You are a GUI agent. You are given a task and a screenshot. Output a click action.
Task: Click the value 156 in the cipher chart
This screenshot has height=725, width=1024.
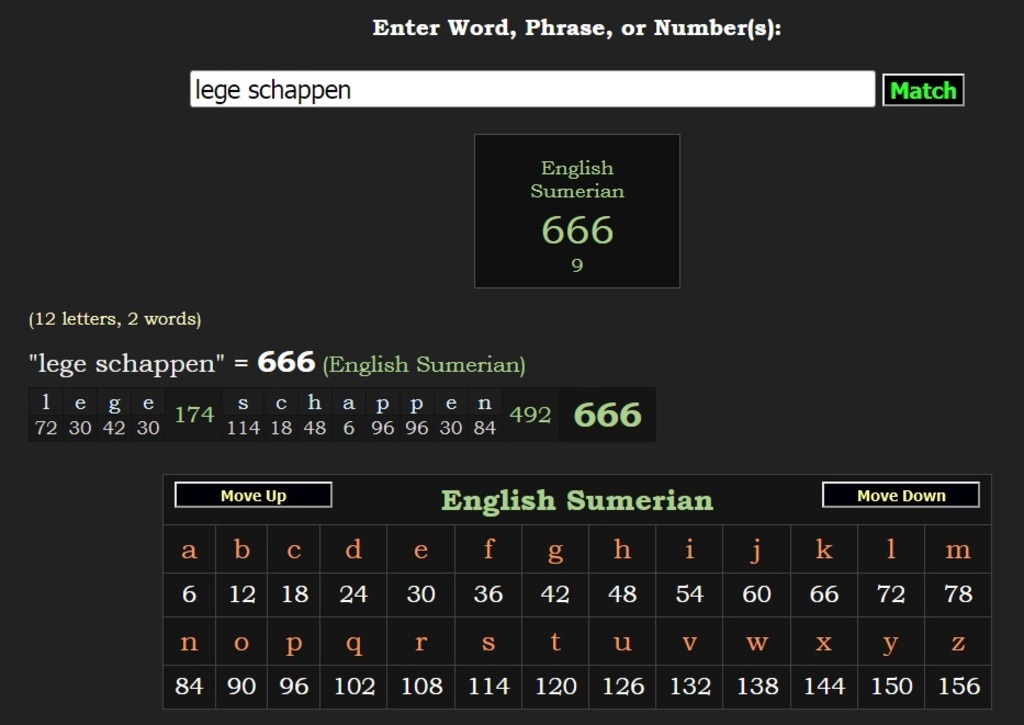click(x=958, y=687)
